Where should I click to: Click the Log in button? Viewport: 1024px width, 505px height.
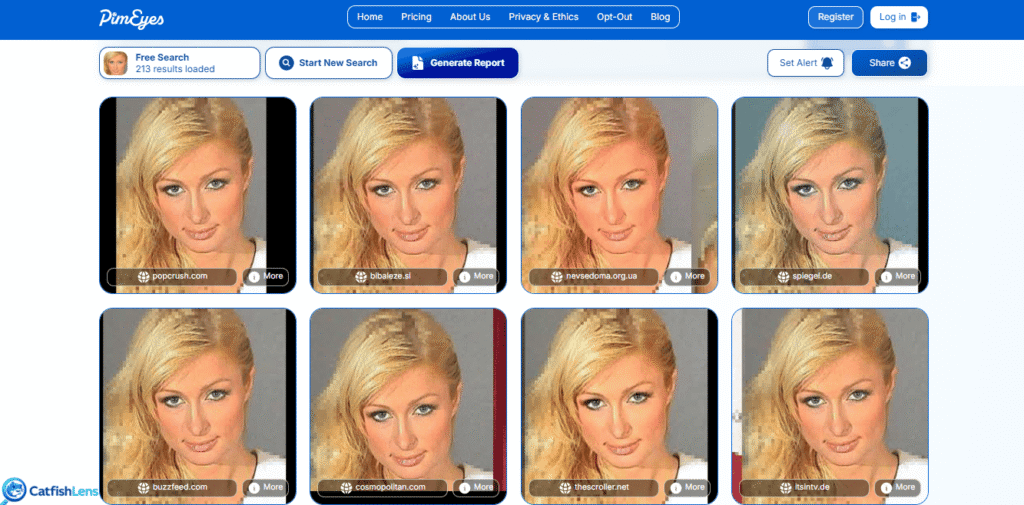[899, 17]
